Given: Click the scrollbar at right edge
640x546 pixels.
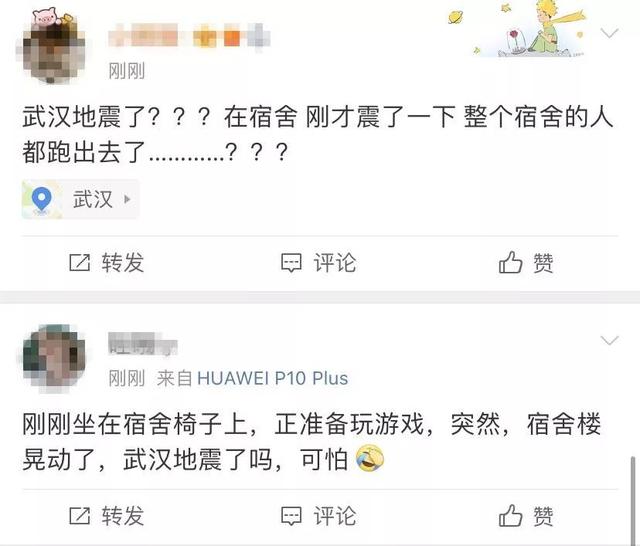Looking at the screenshot, I should (633, 500).
